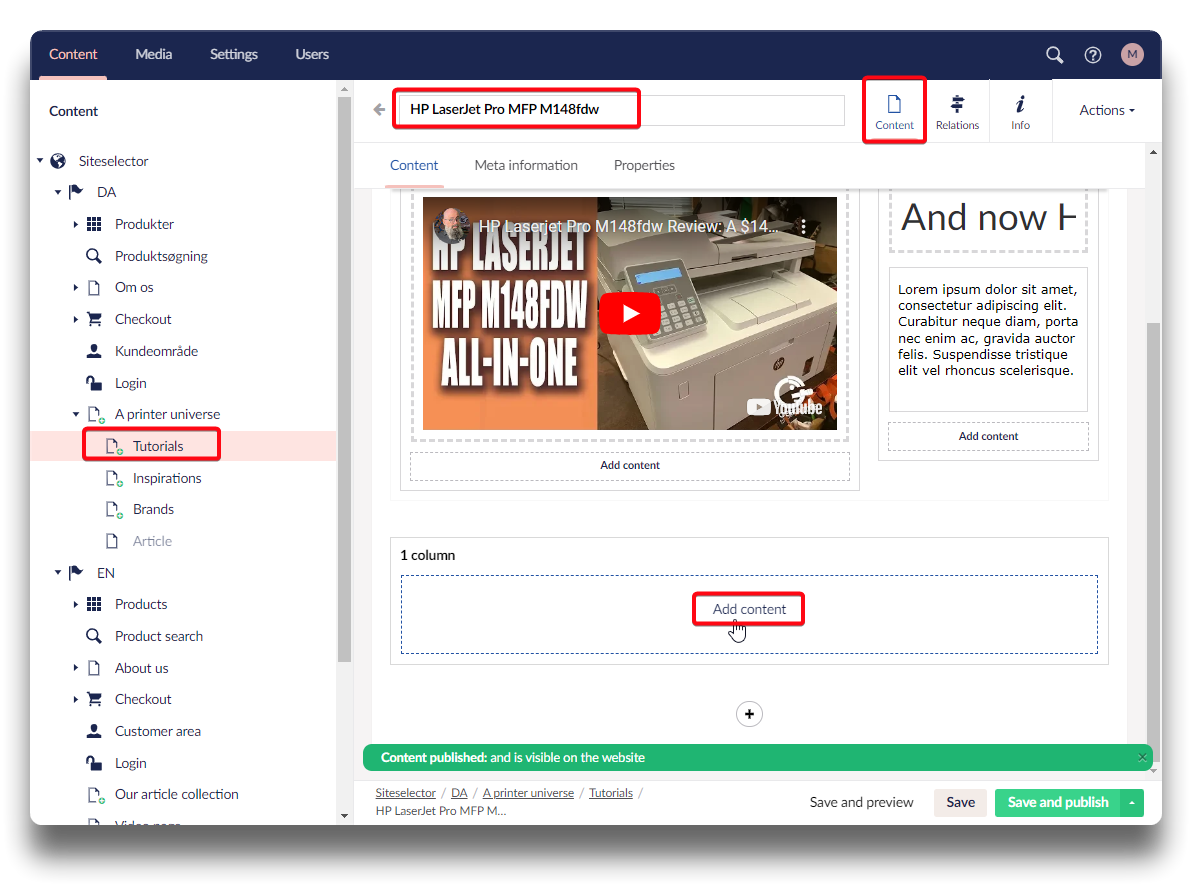The height and width of the screenshot is (887, 1192).
Task: Expand the Products tree node
Action: tap(75, 604)
